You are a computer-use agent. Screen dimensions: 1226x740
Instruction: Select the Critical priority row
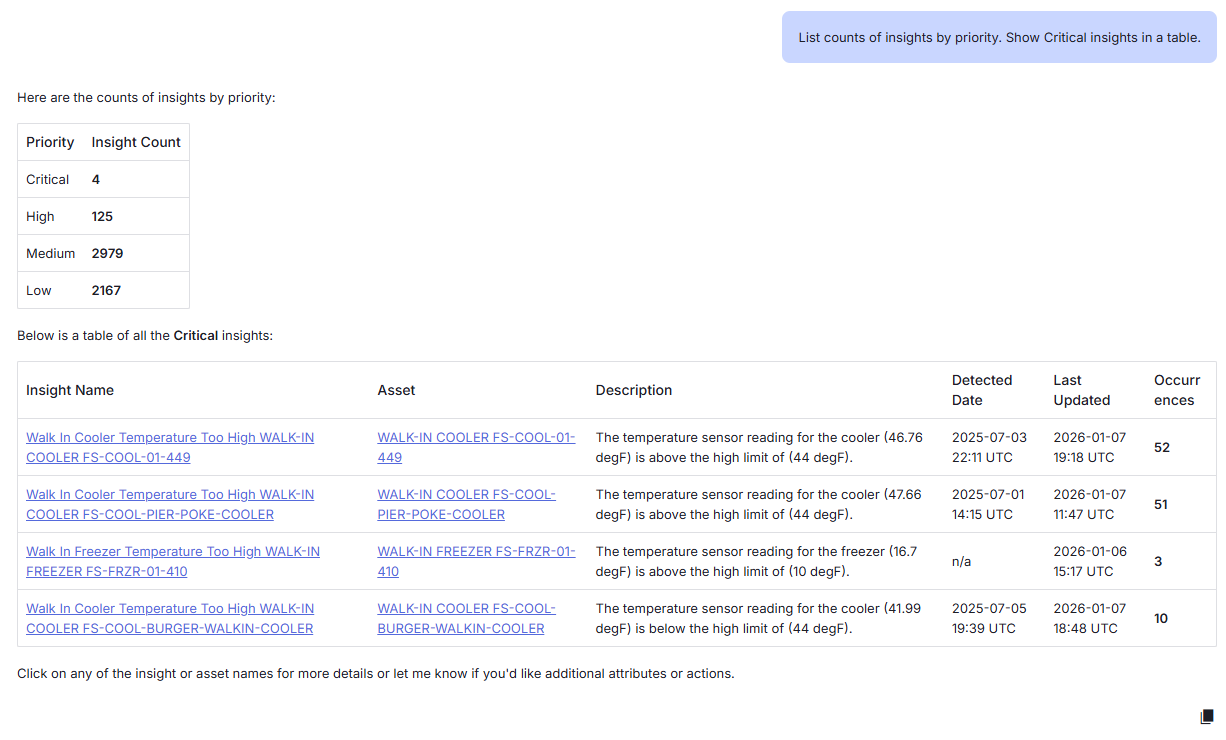[x=103, y=179]
